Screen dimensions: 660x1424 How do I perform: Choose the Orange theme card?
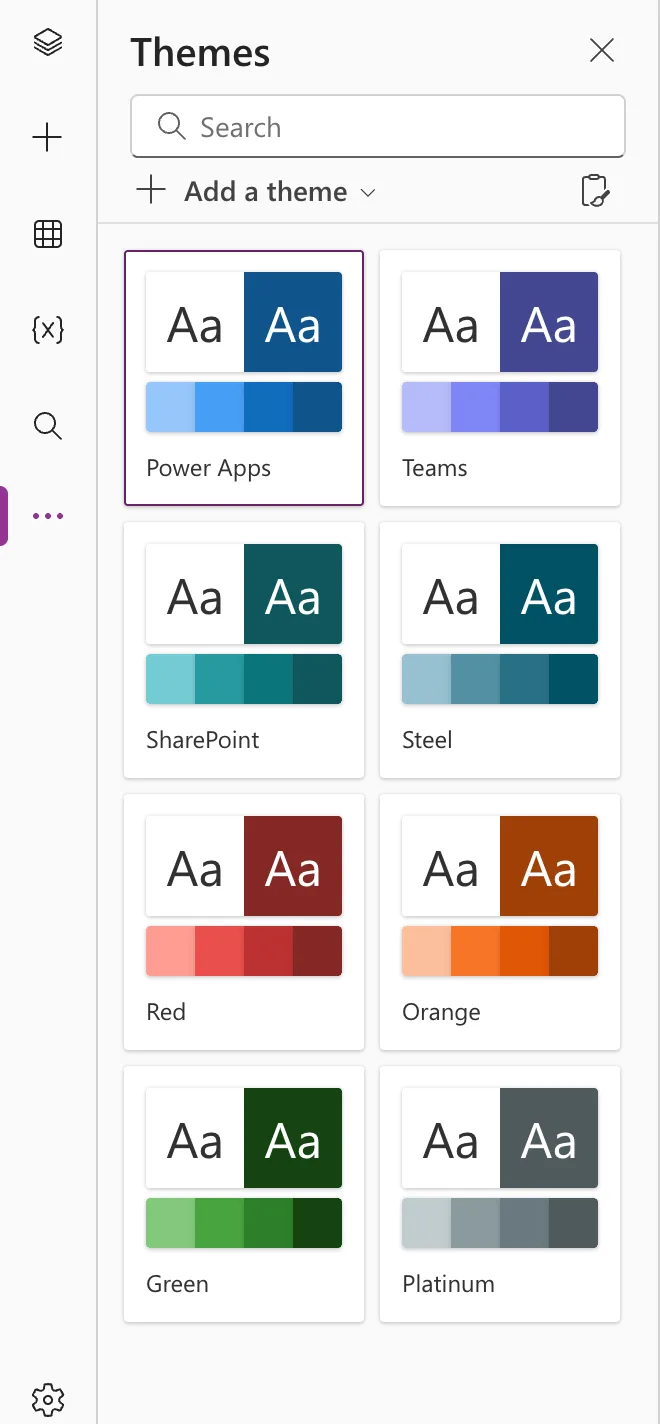pos(500,922)
